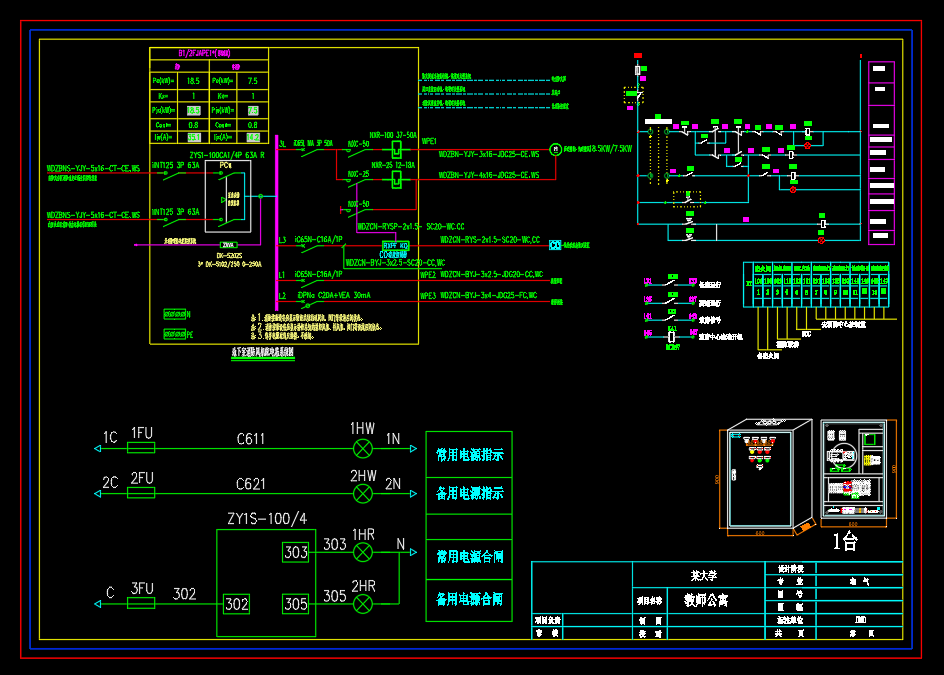Image resolution: width=944 pixels, height=675 pixels.
Task: Click the cyan device box at WDZCN-RYS line end
Action: click(555, 245)
